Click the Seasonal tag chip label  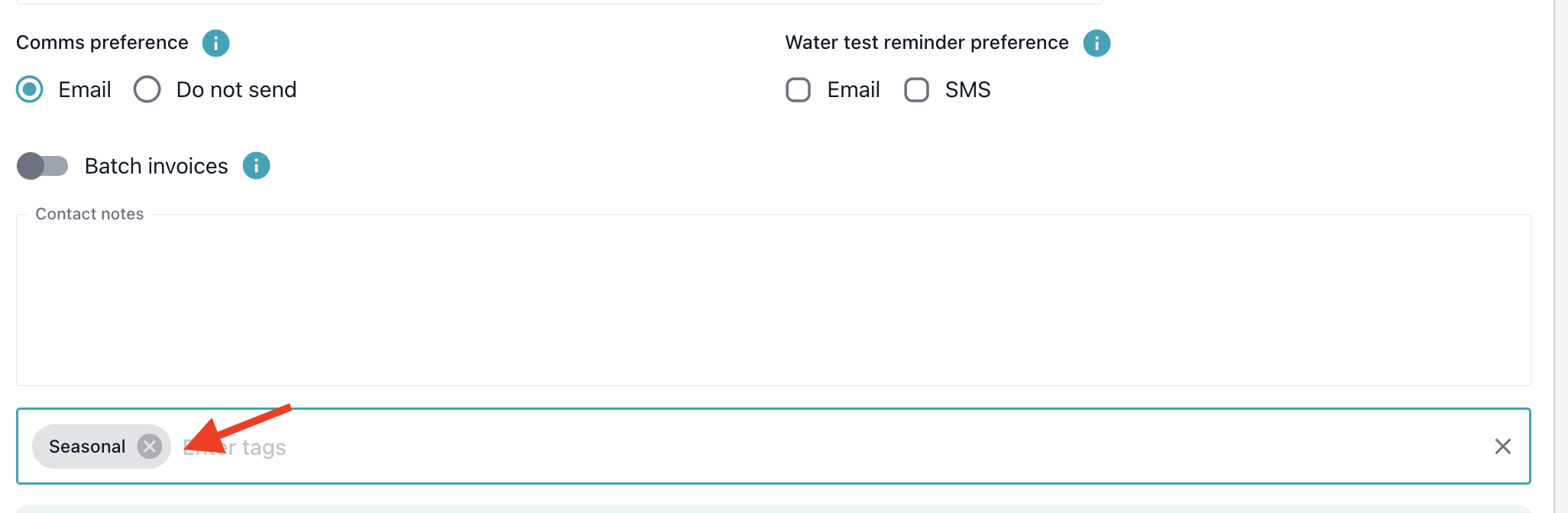[87, 446]
